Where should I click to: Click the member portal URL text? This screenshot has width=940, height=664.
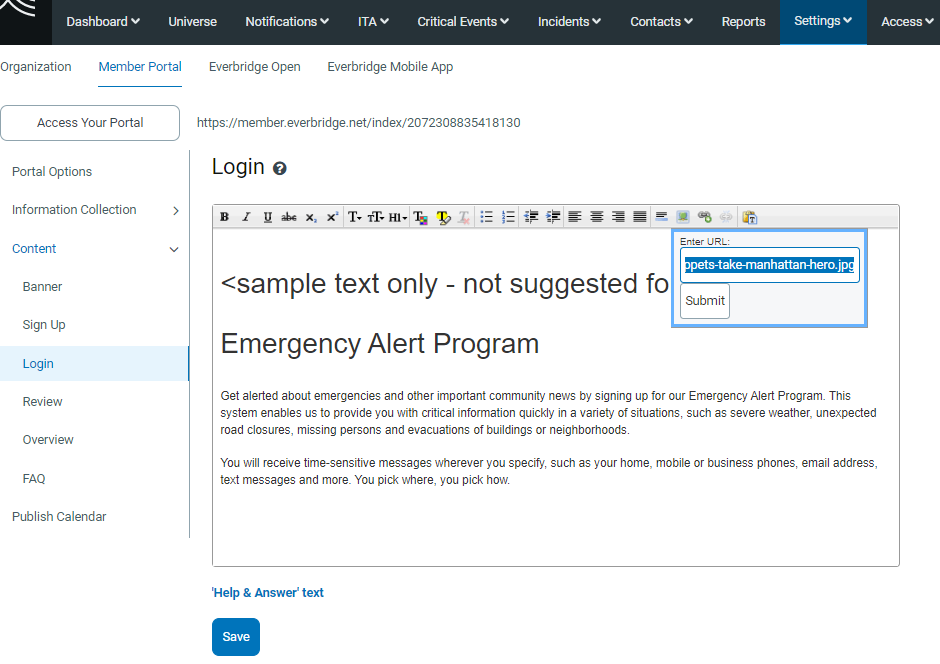(358, 123)
